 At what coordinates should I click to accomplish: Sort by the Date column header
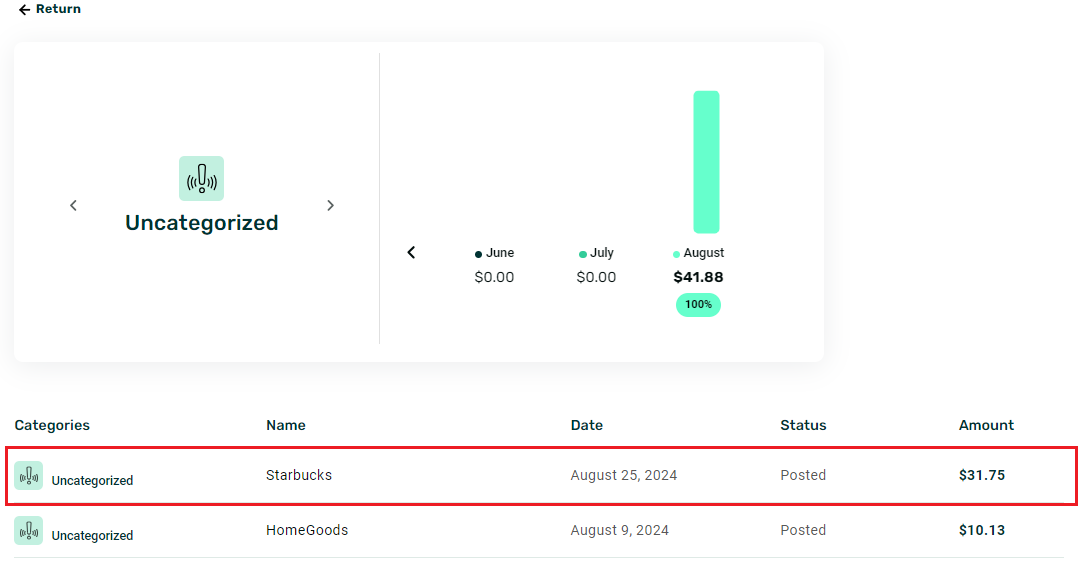coord(586,425)
